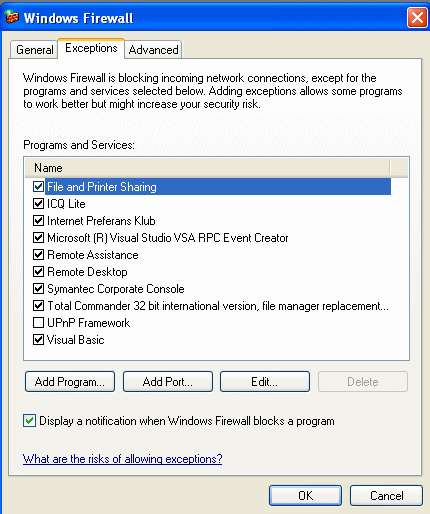Disable the Remote Desktop exception checkbox

38,271
